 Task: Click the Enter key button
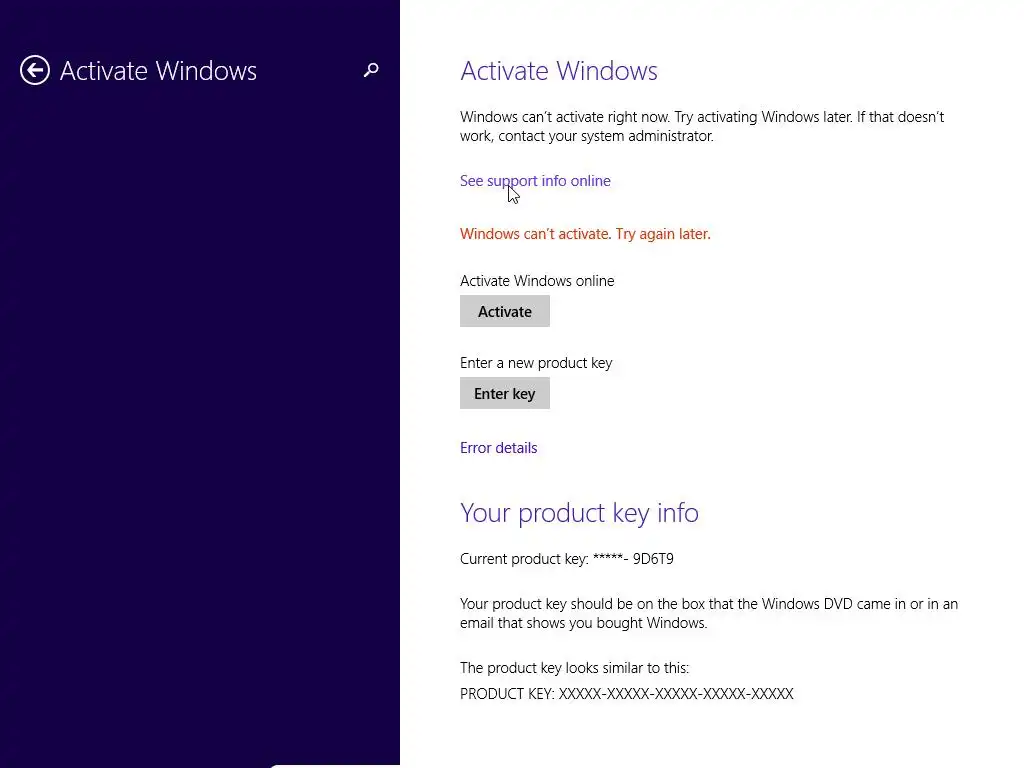point(505,394)
